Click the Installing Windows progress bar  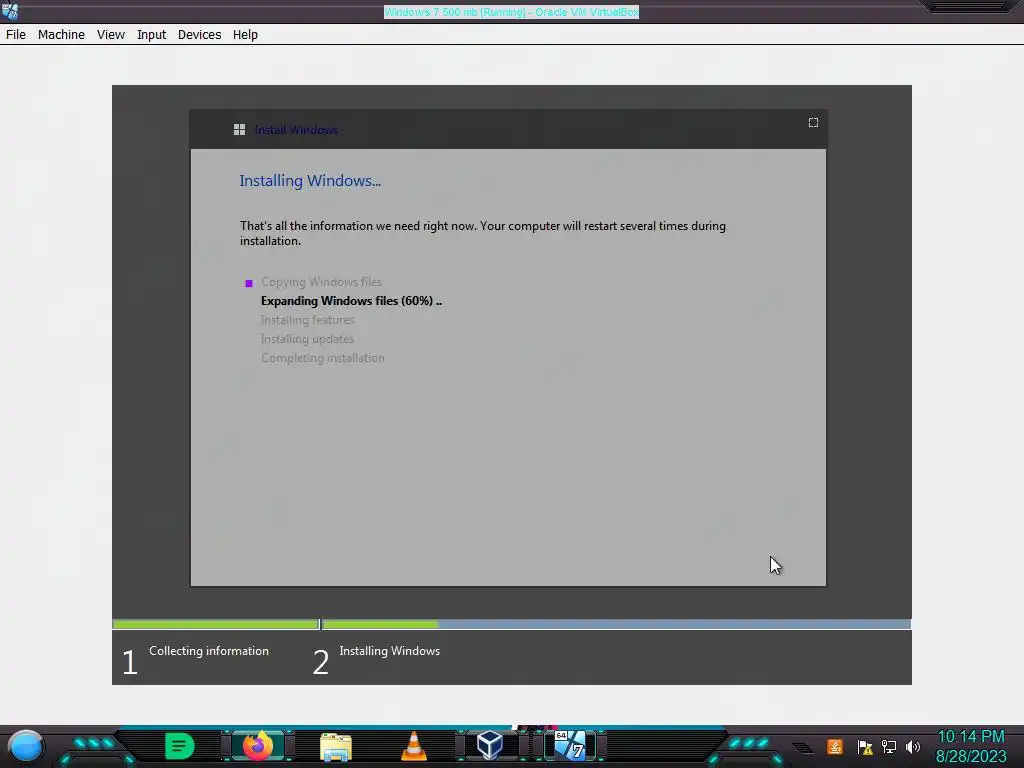pyautogui.click(x=616, y=624)
